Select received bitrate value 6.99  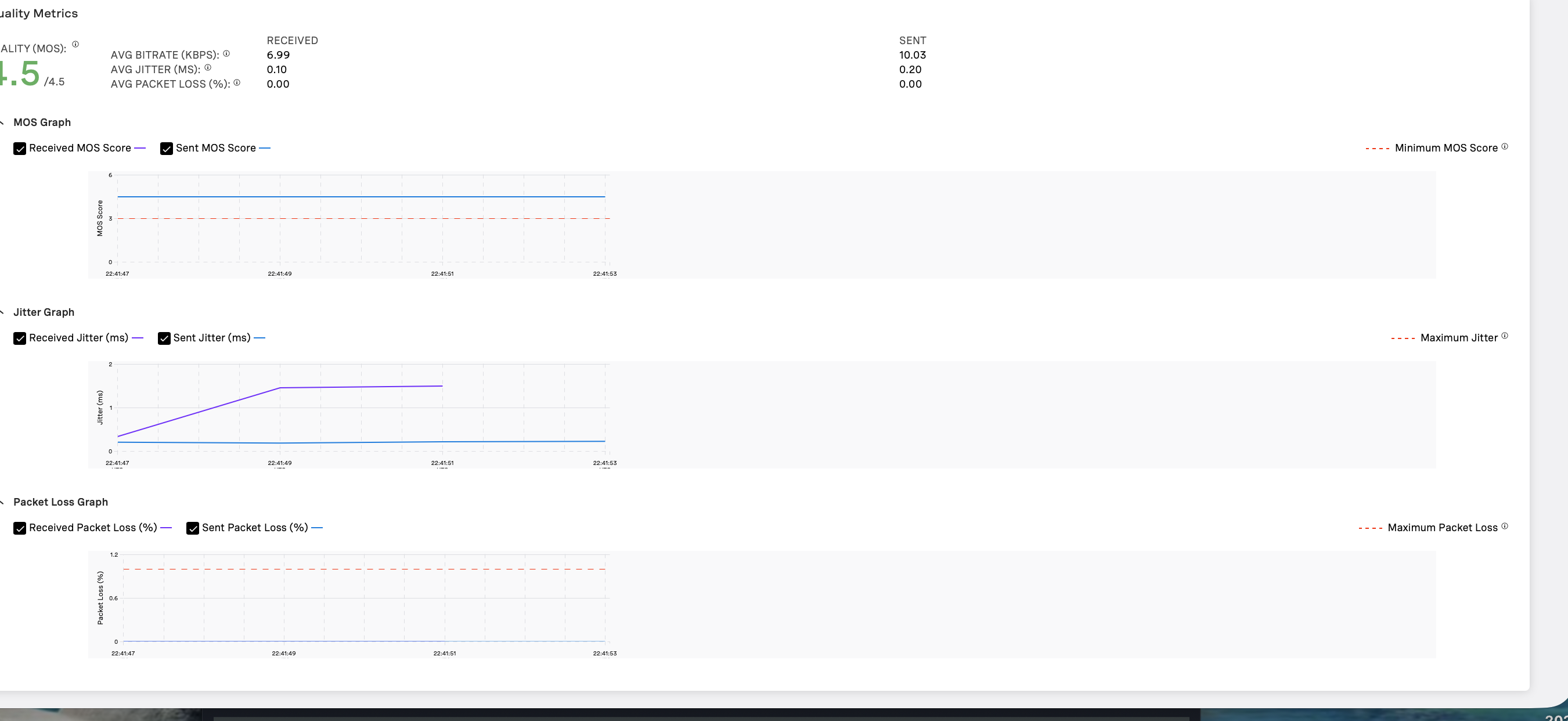pyautogui.click(x=278, y=55)
